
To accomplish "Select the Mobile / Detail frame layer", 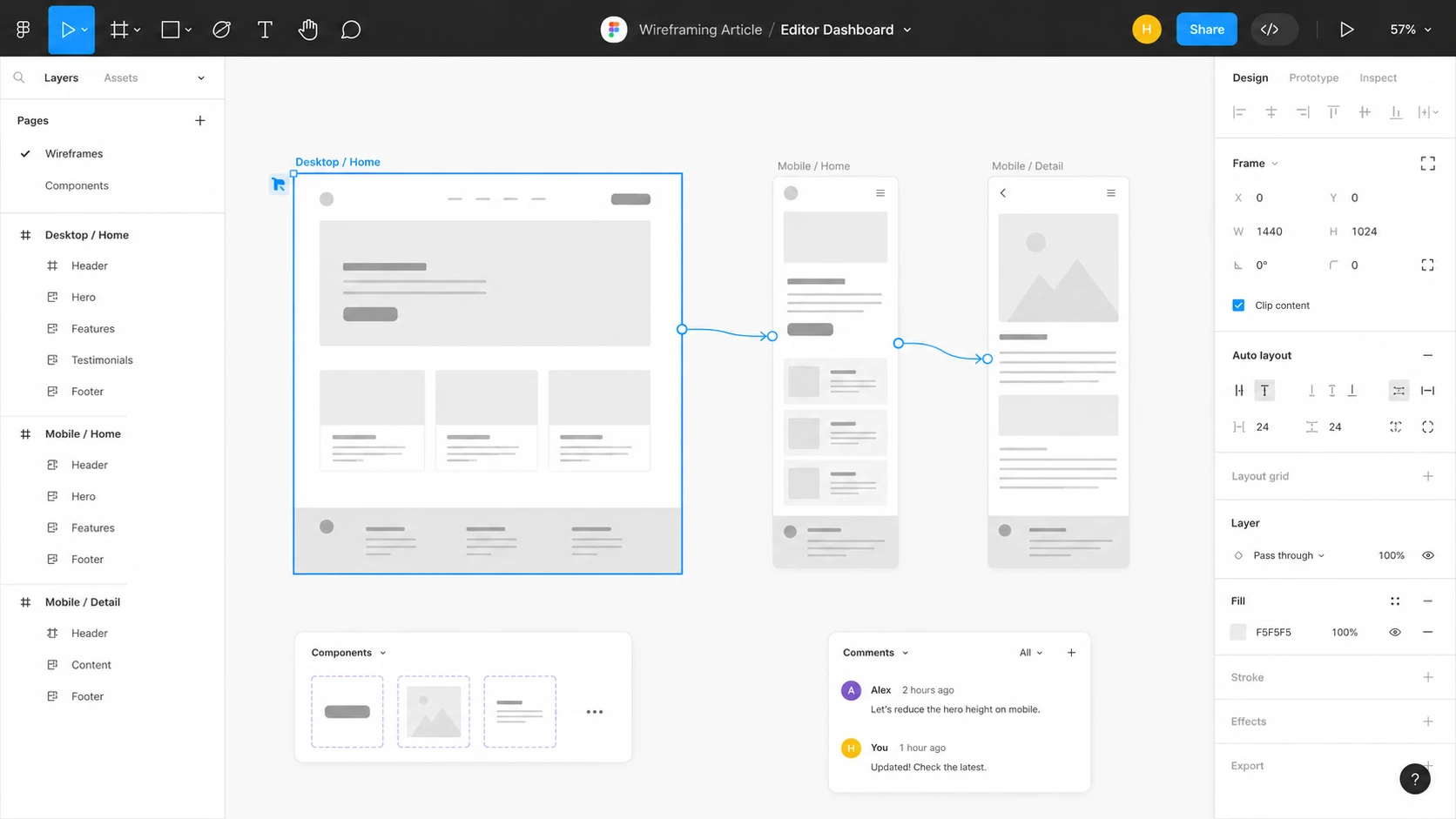I will [x=83, y=602].
